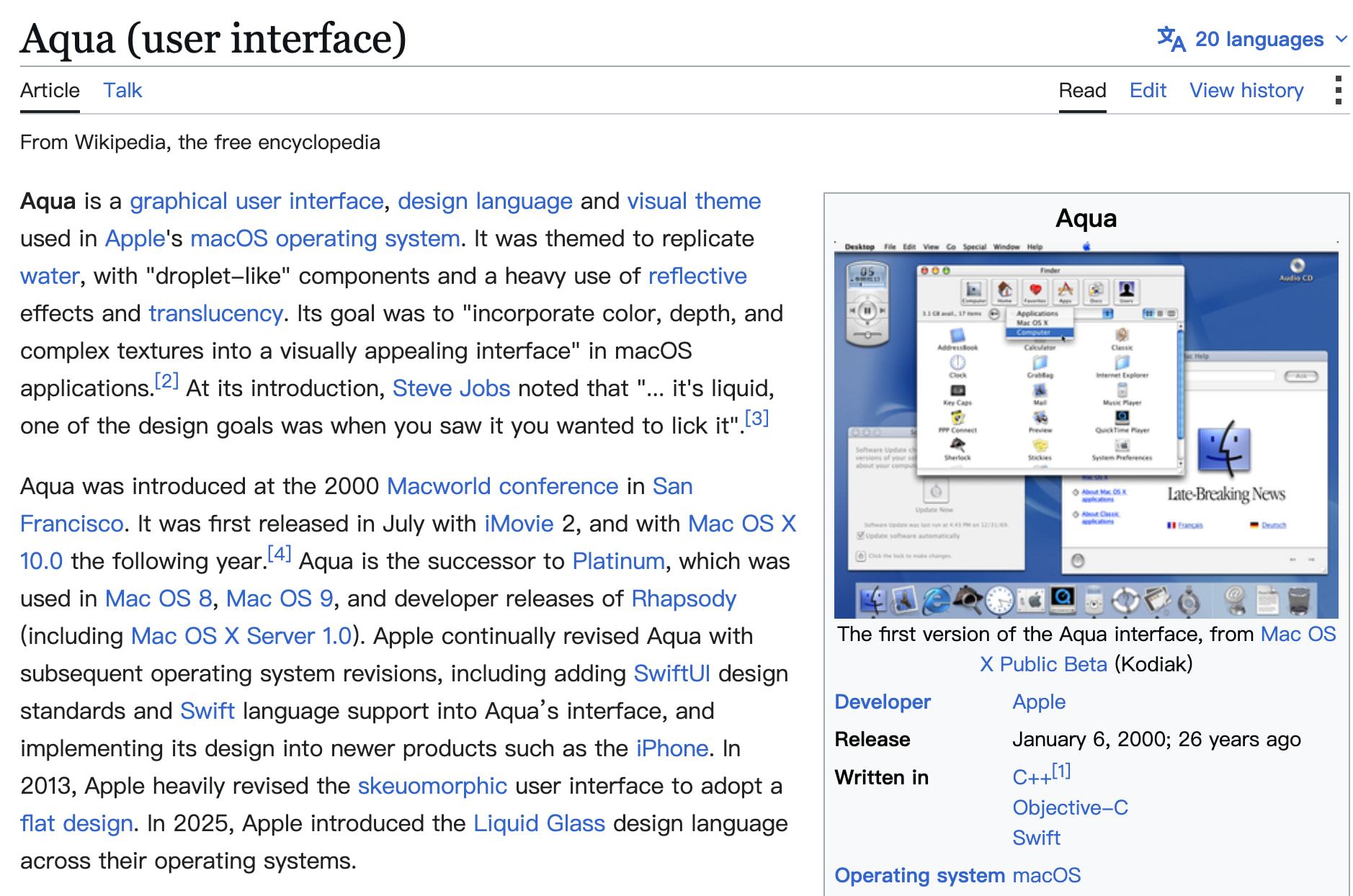This screenshot has width=1353, height=896.
Task: Open the visual theme link
Action: point(694,201)
